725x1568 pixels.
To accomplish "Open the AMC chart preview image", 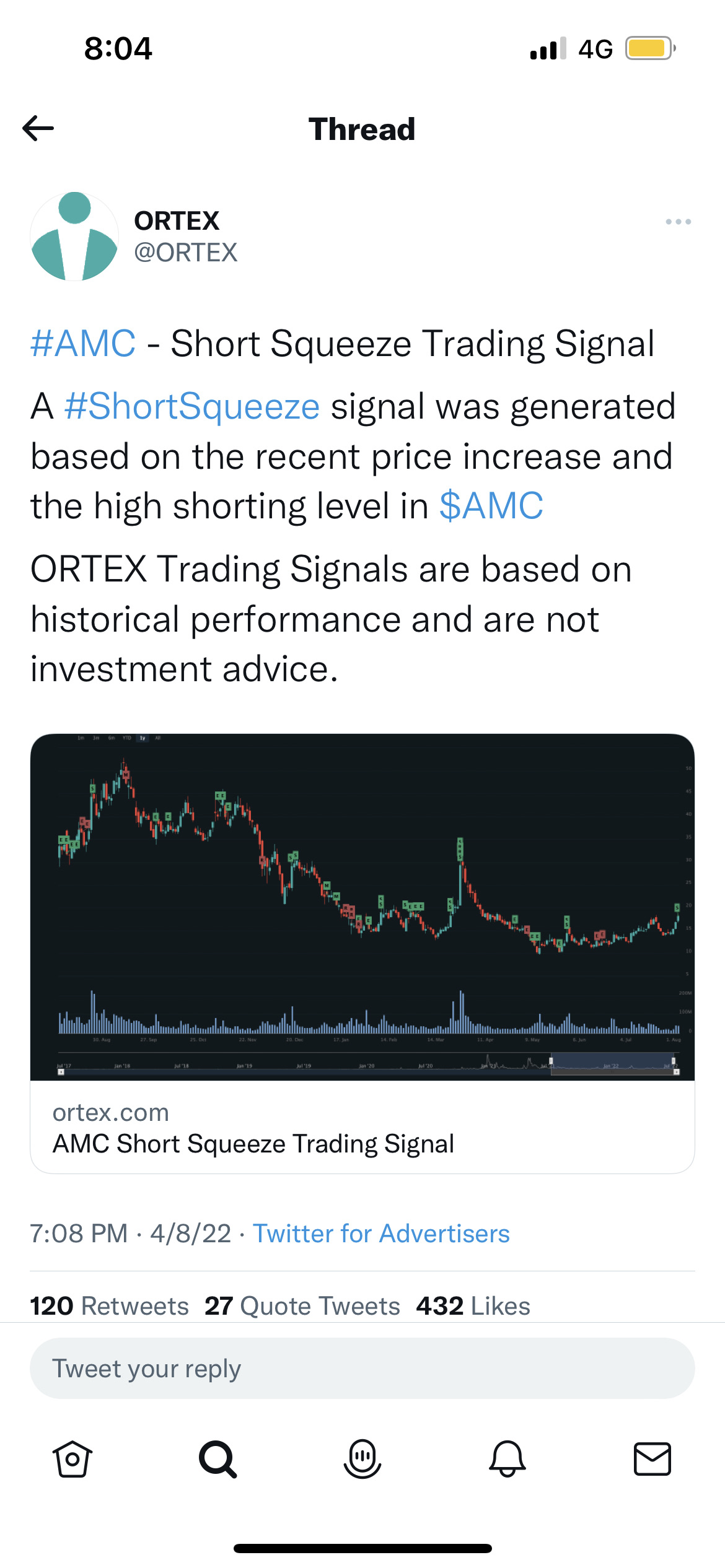I will (362, 907).
